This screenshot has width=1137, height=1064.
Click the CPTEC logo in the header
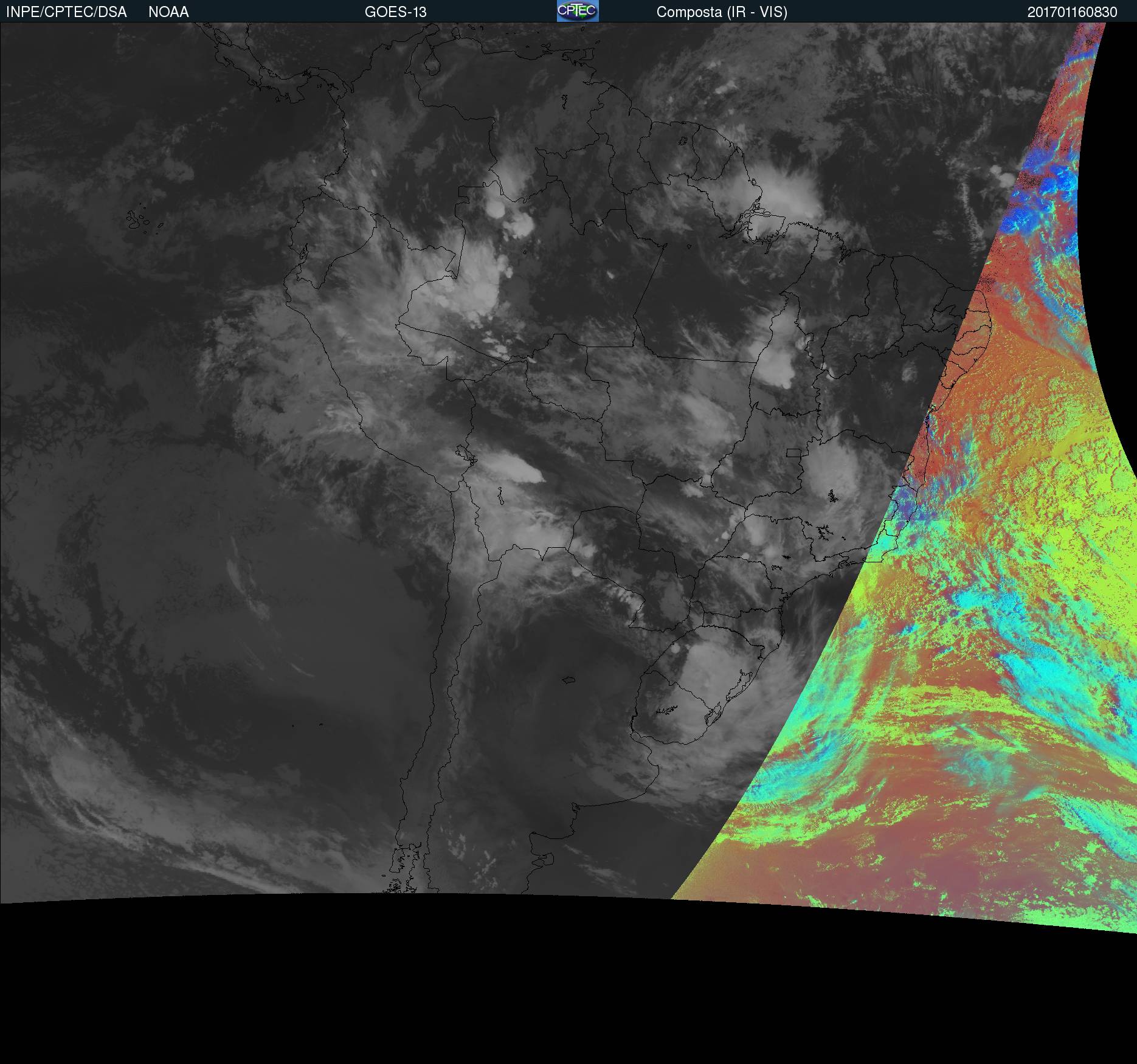tap(578, 11)
